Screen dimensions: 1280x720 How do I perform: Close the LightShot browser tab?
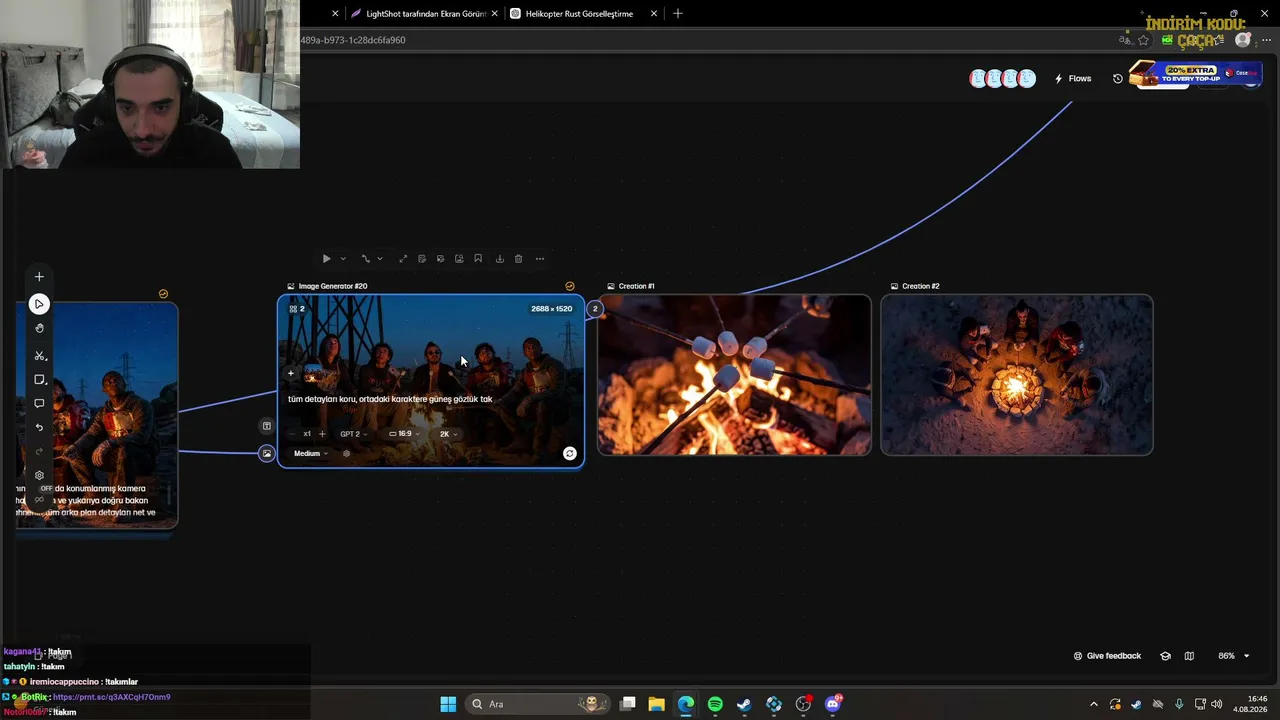(x=494, y=14)
